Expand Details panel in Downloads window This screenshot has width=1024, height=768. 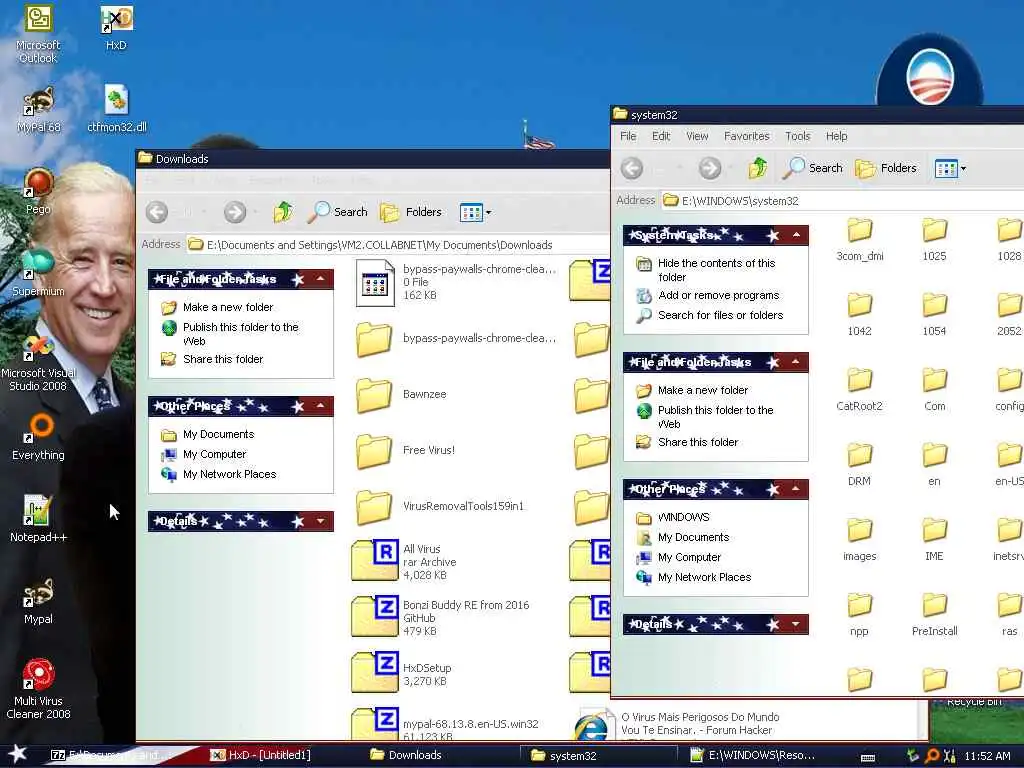click(x=321, y=521)
